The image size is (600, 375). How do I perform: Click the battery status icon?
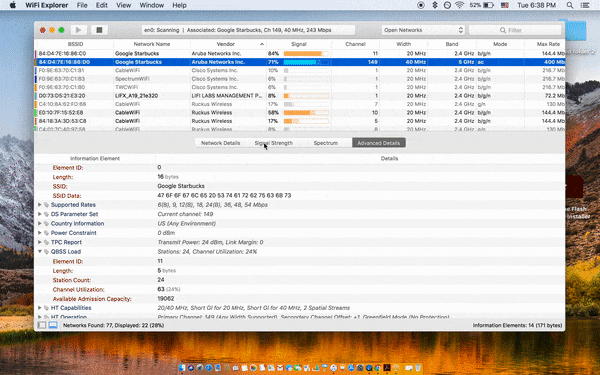click(x=488, y=5)
